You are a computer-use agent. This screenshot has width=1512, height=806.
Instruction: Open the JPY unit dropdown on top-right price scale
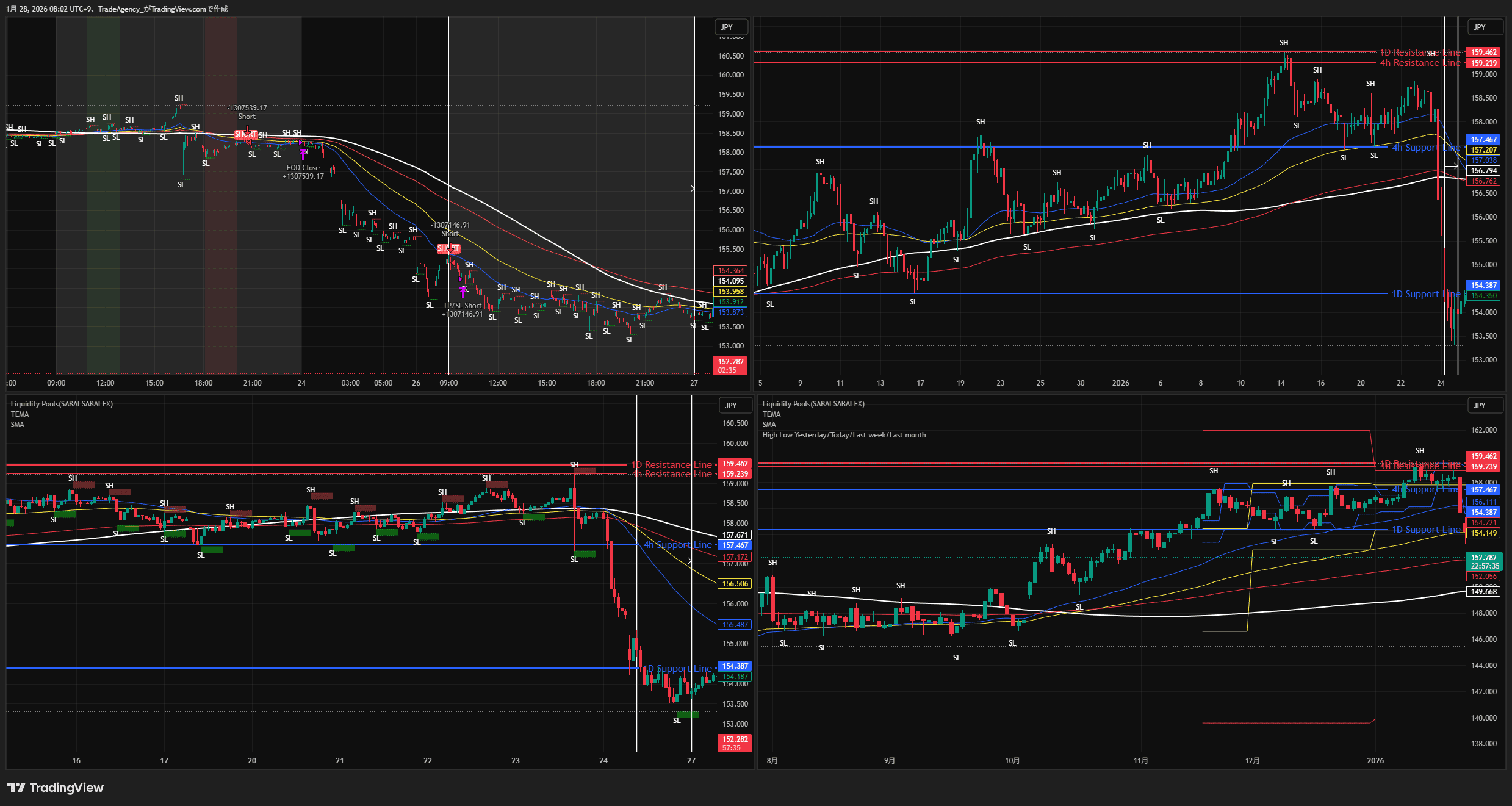tap(1485, 27)
